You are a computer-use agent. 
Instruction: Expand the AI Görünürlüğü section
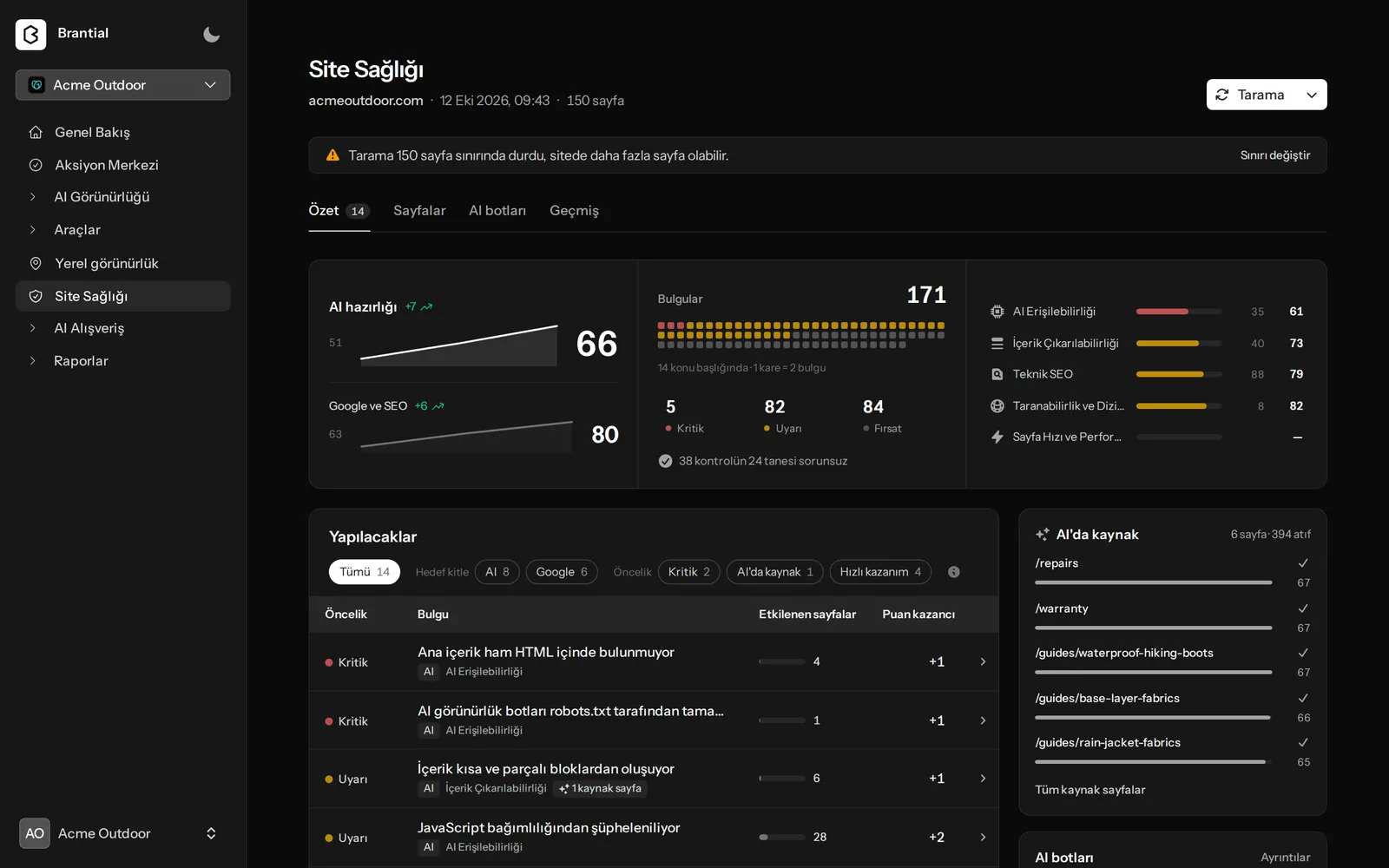(x=122, y=197)
